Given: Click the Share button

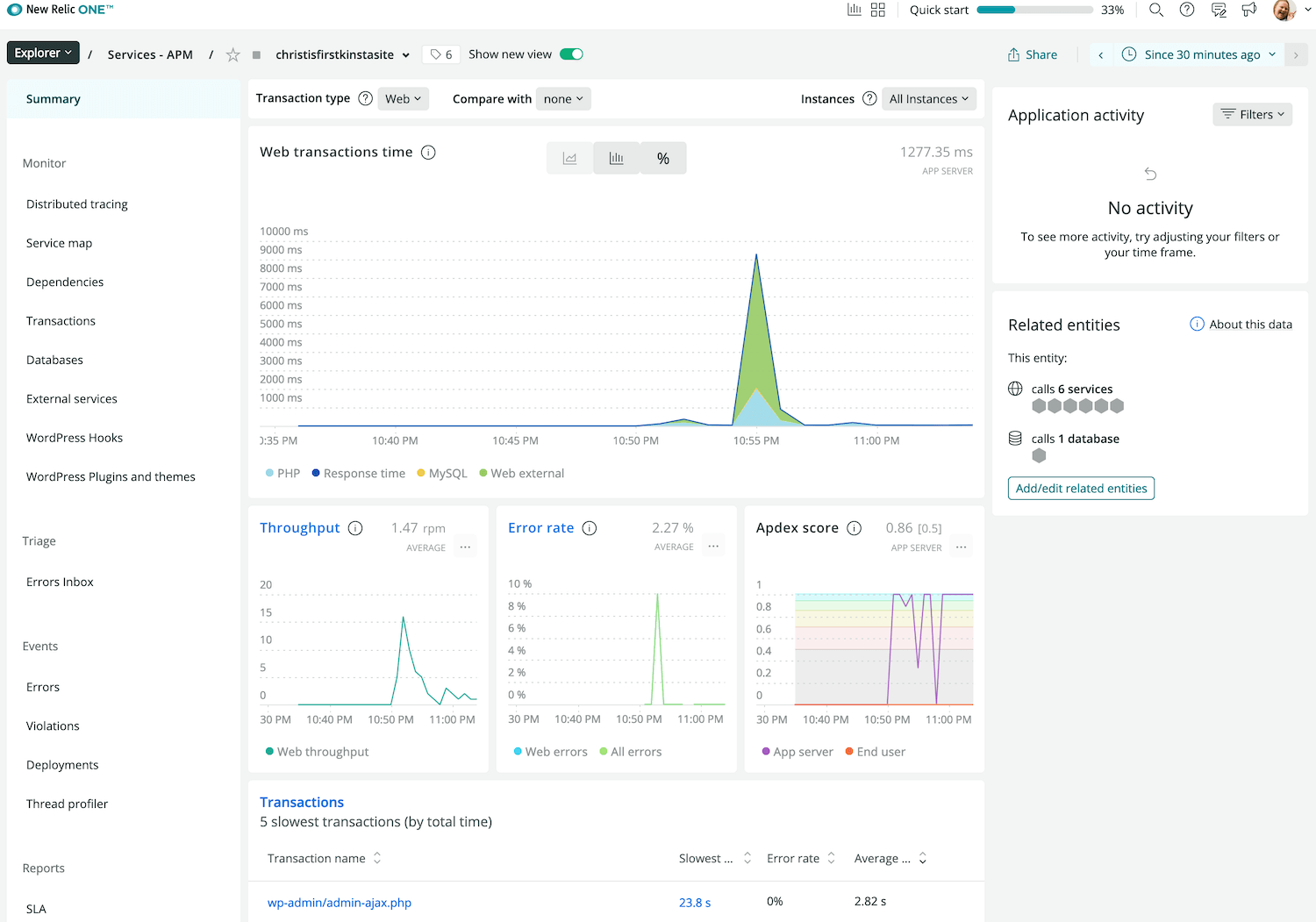Looking at the screenshot, I should click(x=1033, y=54).
